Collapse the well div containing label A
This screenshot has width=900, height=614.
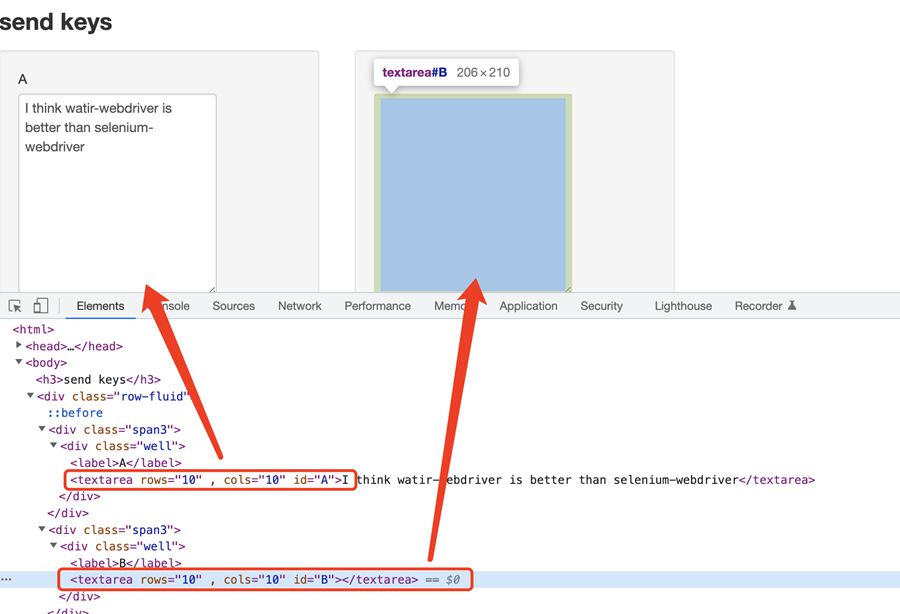point(53,446)
